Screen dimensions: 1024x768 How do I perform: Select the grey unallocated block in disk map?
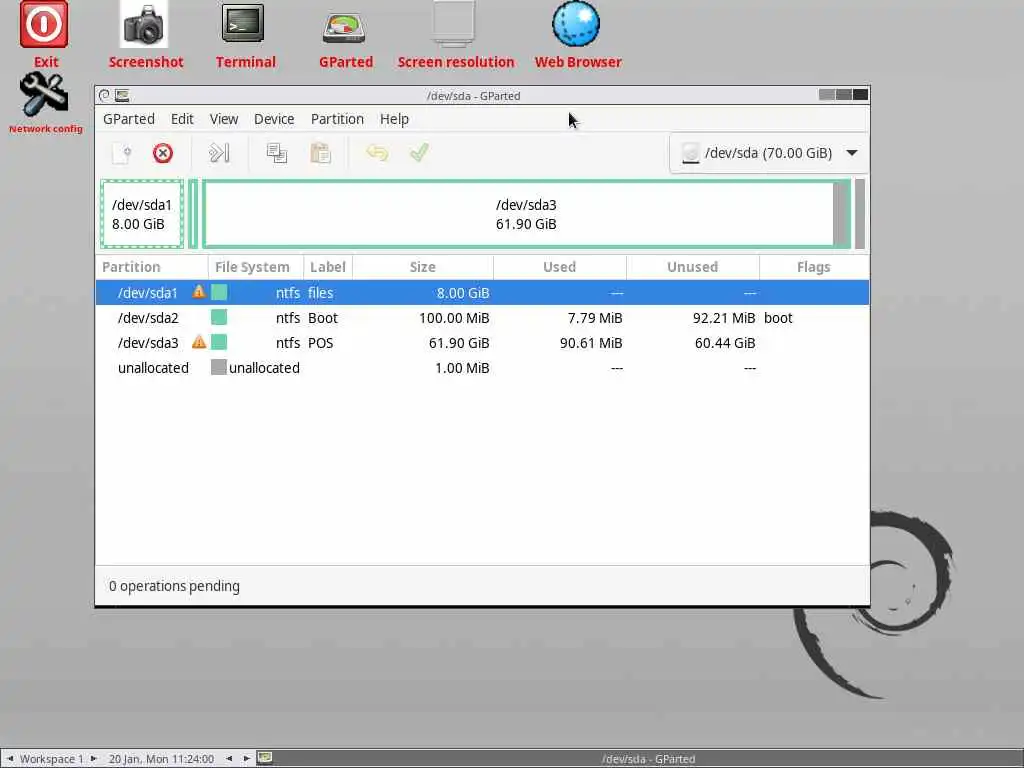[x=860, y=214]
